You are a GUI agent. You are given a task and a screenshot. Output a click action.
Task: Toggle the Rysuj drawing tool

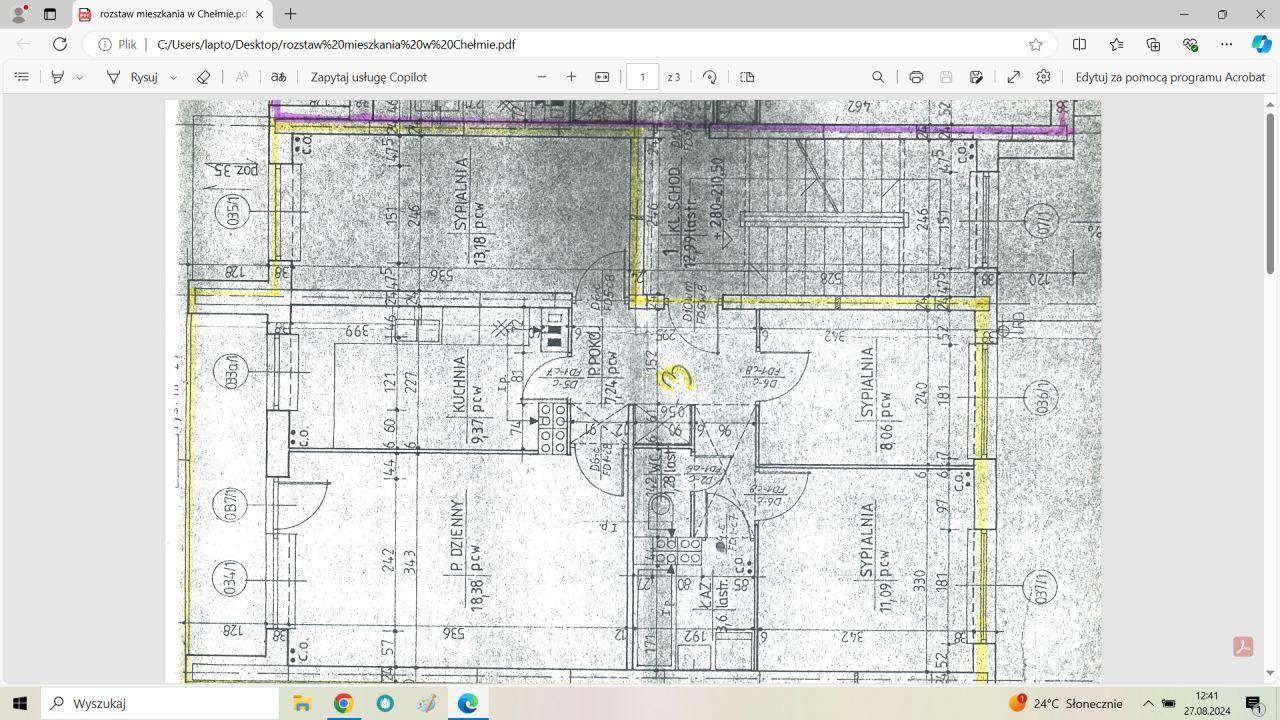click(x=132, y=77)
